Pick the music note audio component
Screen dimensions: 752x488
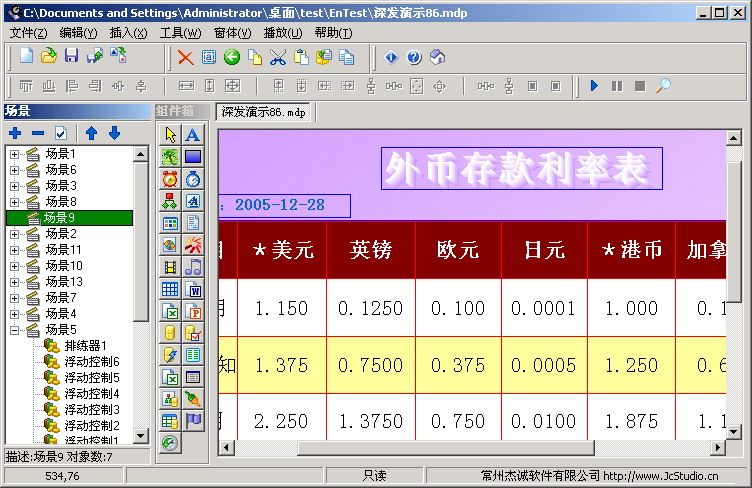pos(193,267)
